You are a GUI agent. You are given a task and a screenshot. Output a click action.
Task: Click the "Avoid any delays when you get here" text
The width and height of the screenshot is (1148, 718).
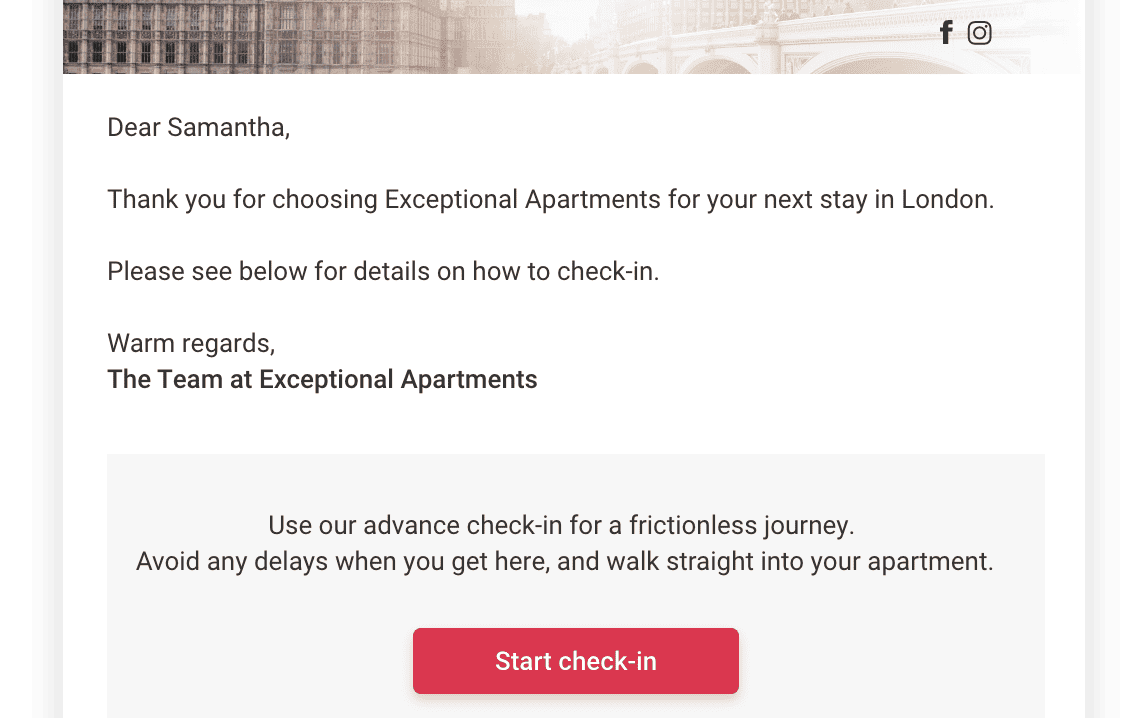(342, 561)
